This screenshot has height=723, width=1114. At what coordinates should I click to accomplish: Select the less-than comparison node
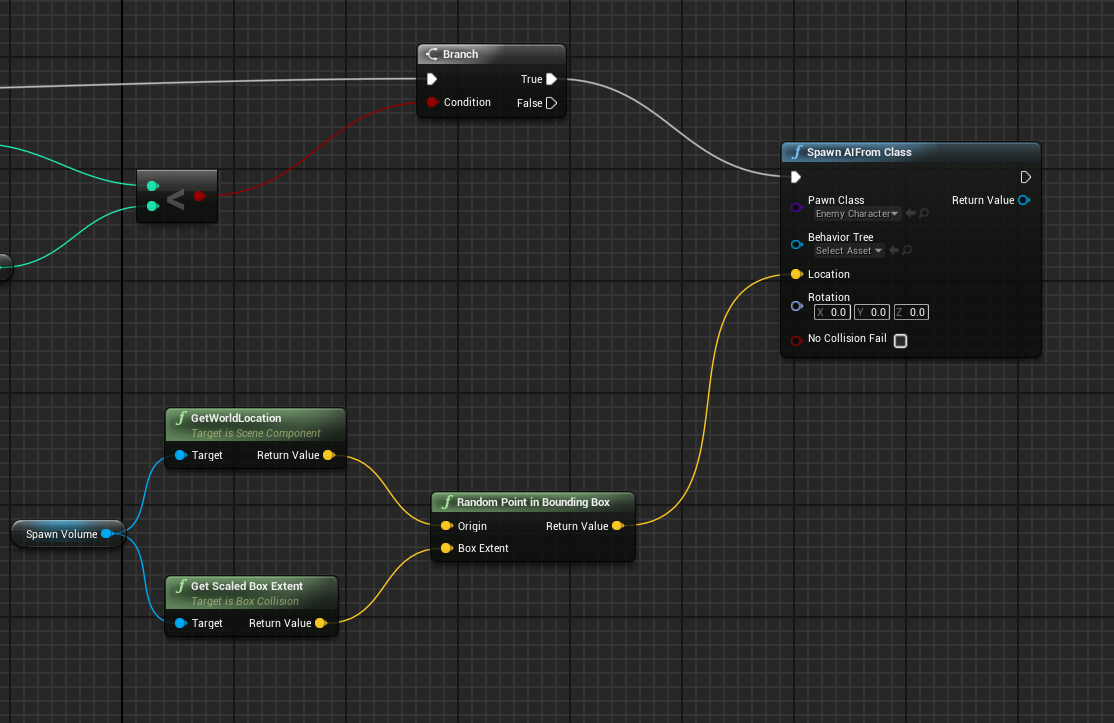176,196
